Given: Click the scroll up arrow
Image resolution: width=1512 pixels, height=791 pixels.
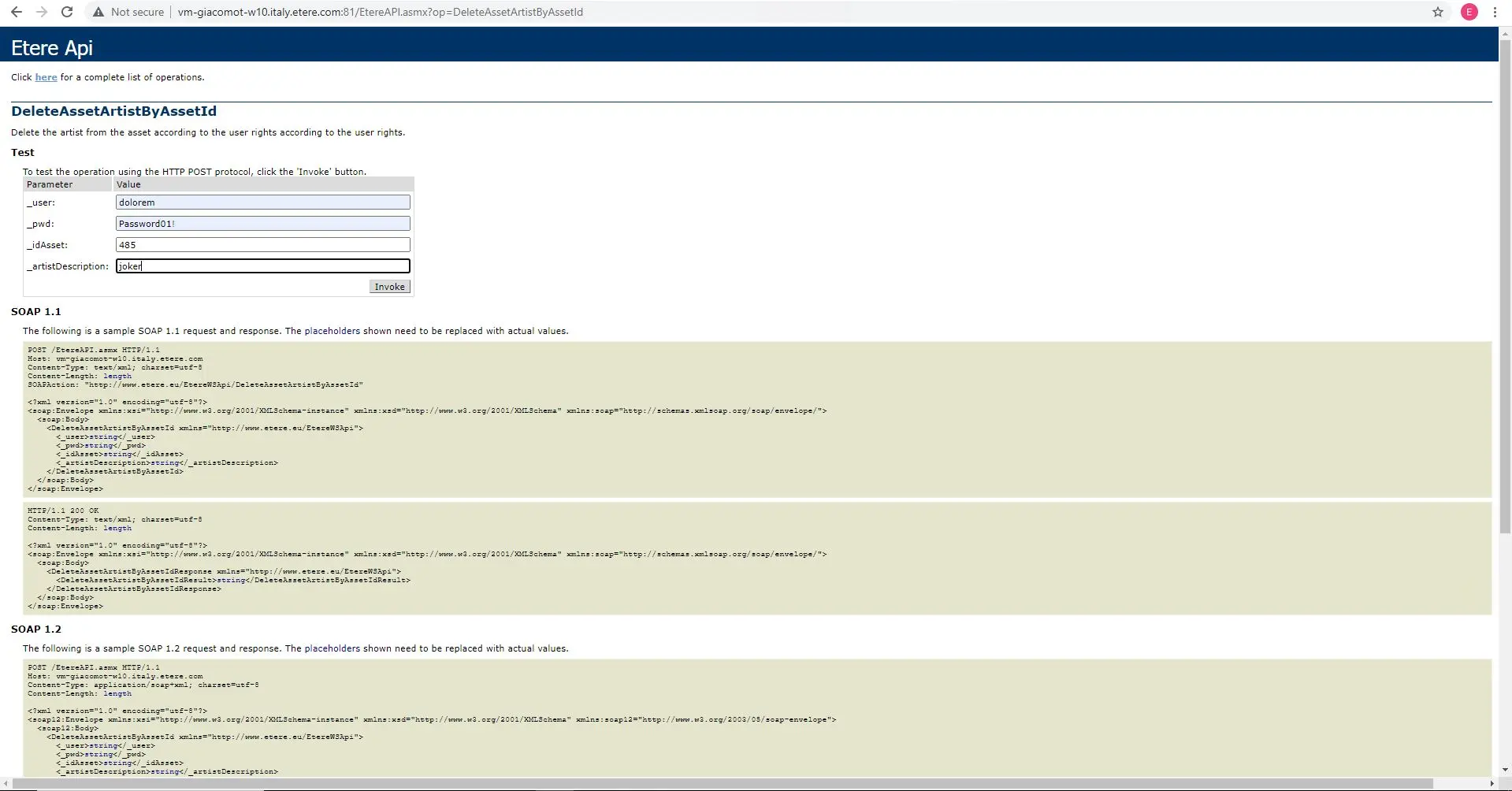Looking at the screenshot, I should [x=1505, y=32].
